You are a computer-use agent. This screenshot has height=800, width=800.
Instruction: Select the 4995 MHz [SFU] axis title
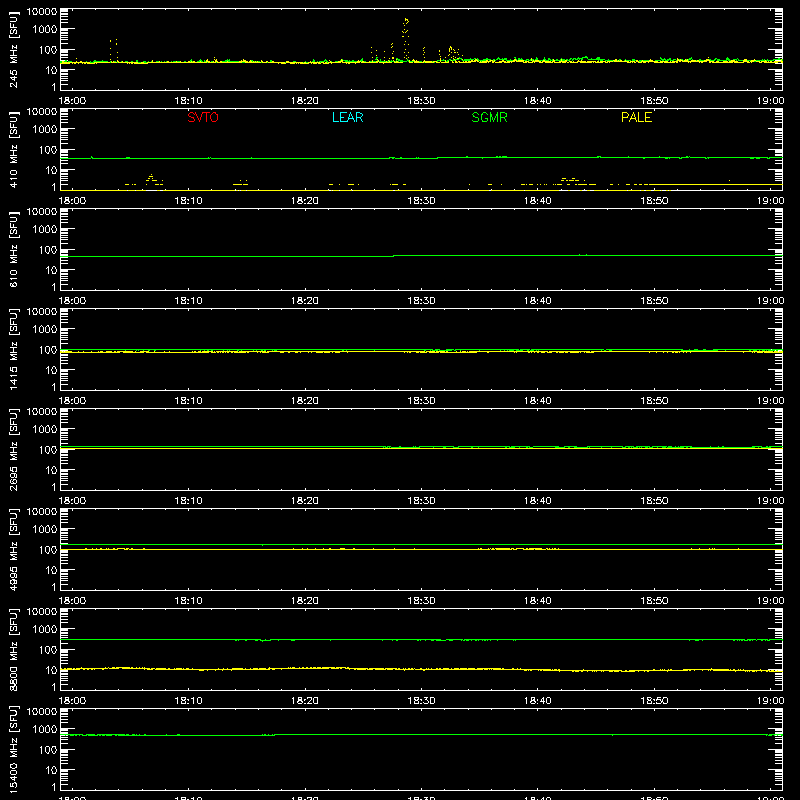coord(14,549)
